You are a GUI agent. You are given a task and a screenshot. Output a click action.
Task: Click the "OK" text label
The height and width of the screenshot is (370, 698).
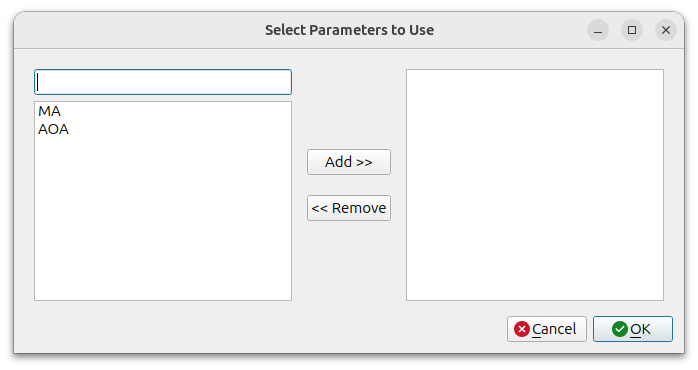tap(640, 329)
